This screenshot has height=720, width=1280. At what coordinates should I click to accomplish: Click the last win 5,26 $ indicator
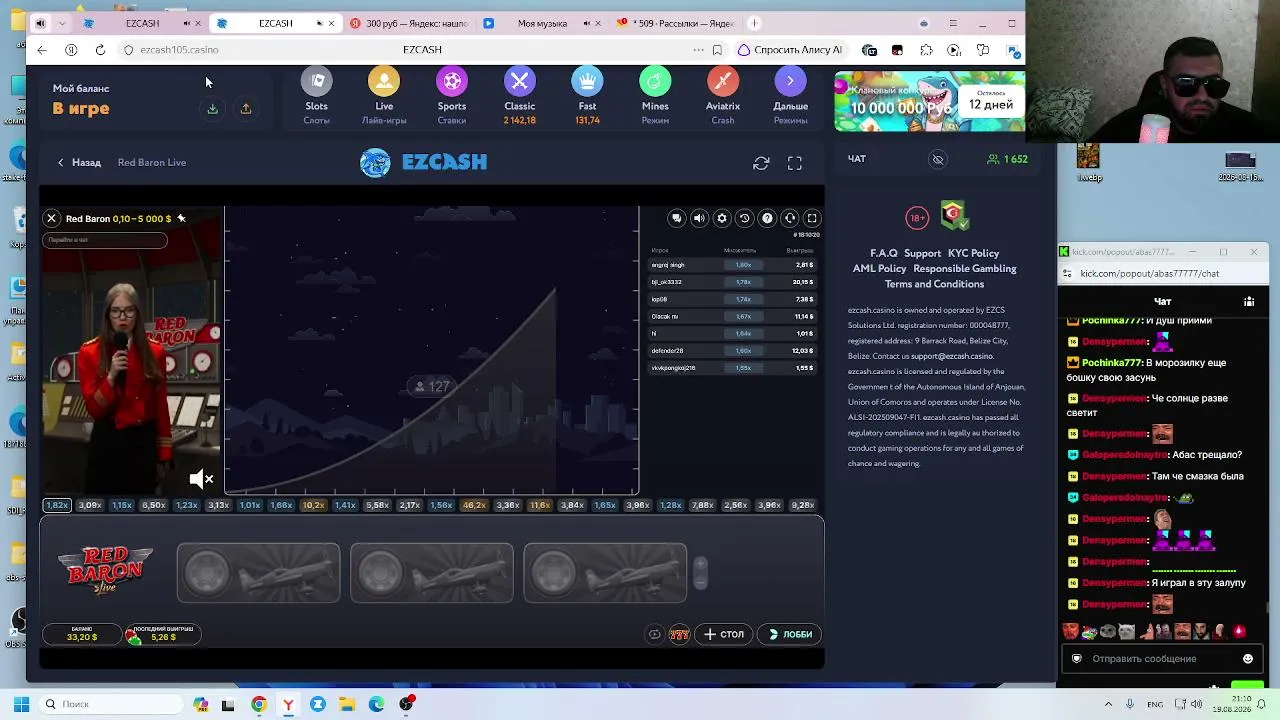162,634
